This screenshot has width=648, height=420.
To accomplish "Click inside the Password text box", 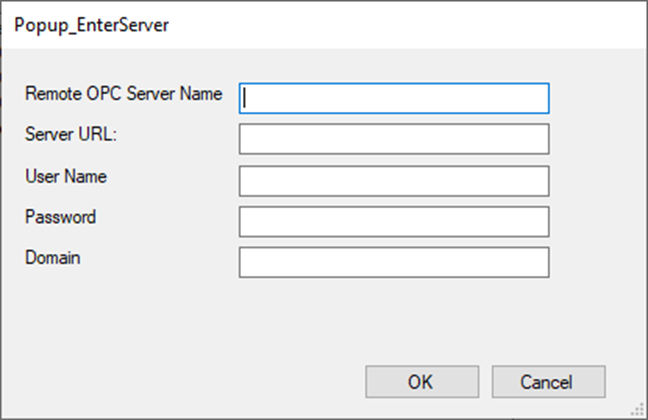I will click(x=394, y=222).
